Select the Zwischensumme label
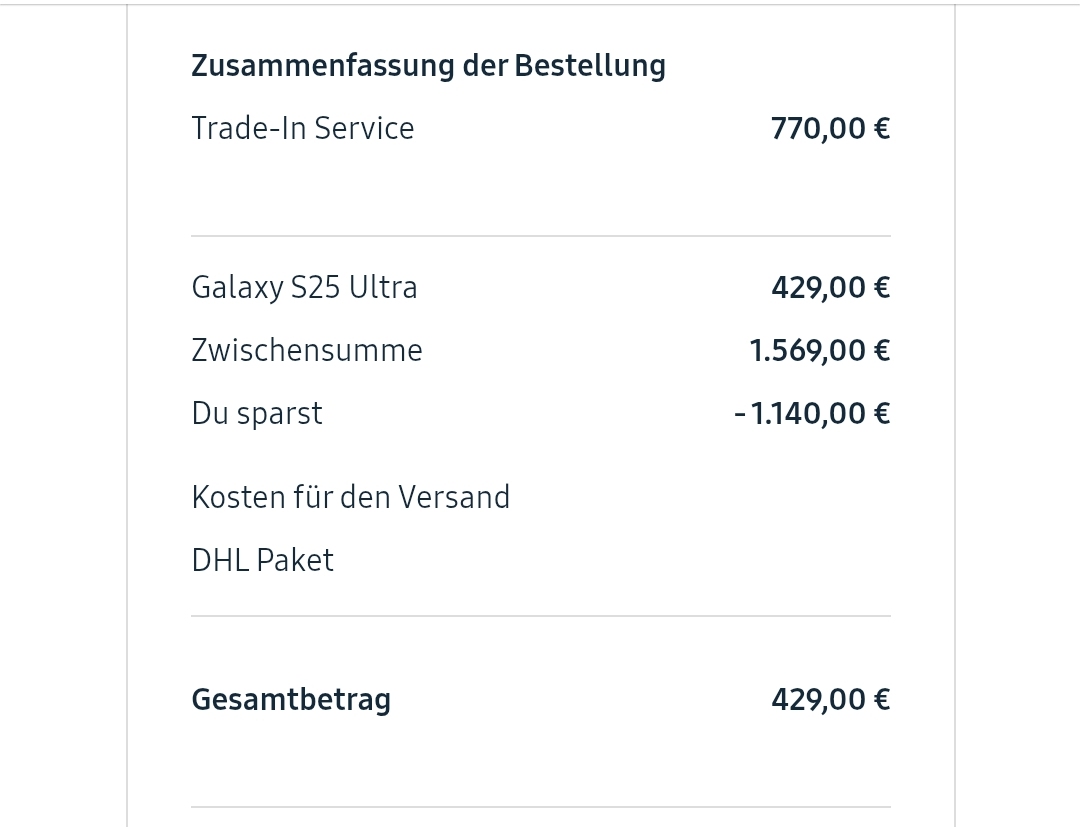Screen dimensions: 1080x827 point(307,351)
